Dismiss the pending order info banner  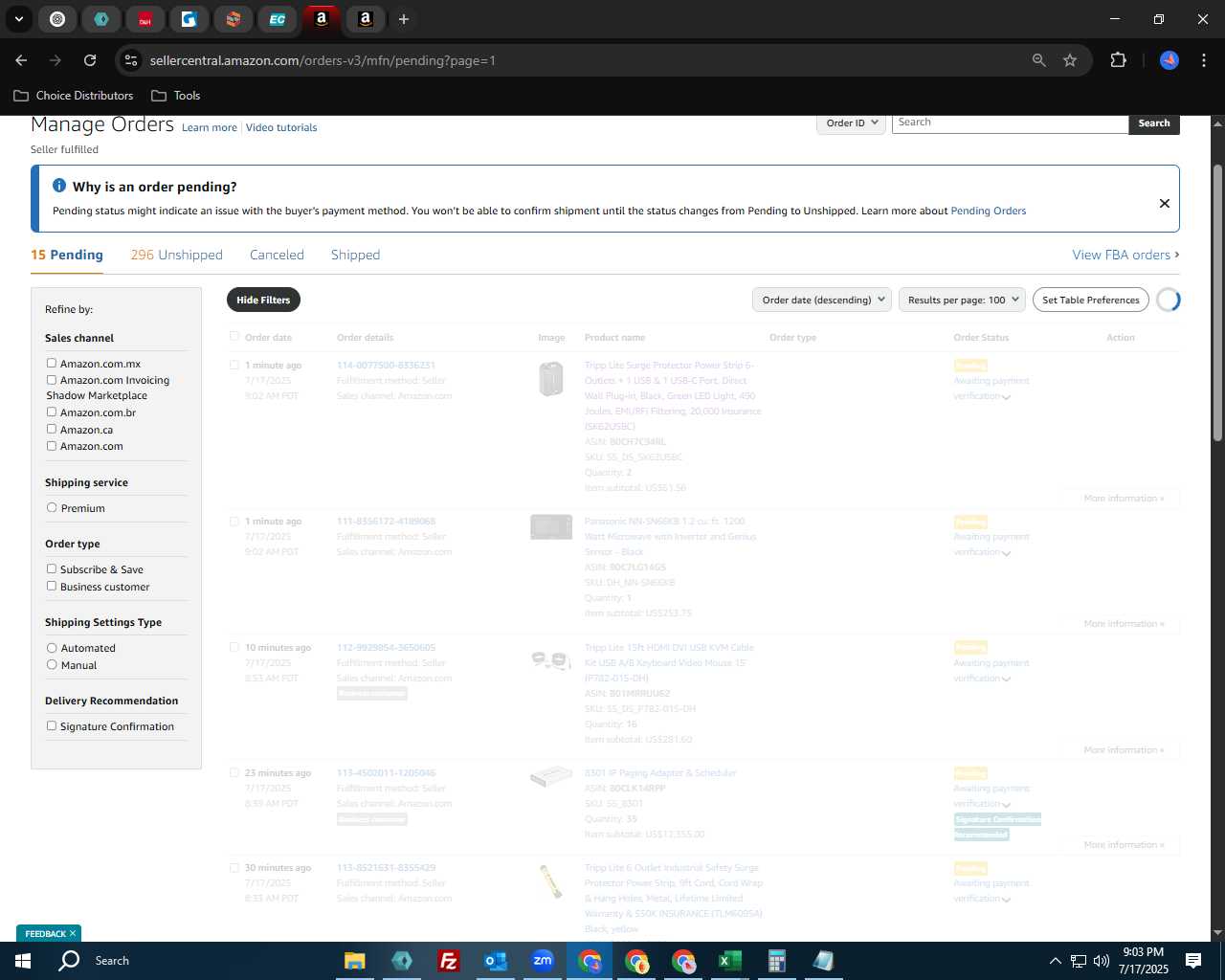point(1165,203)
